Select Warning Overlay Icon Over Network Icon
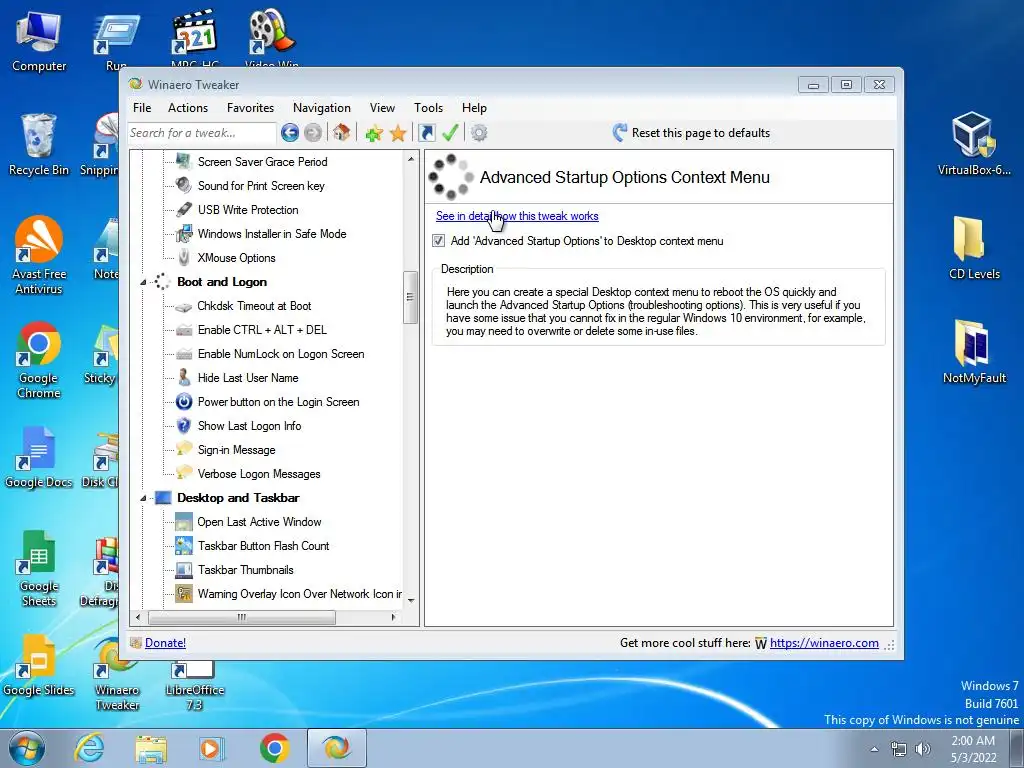 pyautogui.click(x=300, y=594)
